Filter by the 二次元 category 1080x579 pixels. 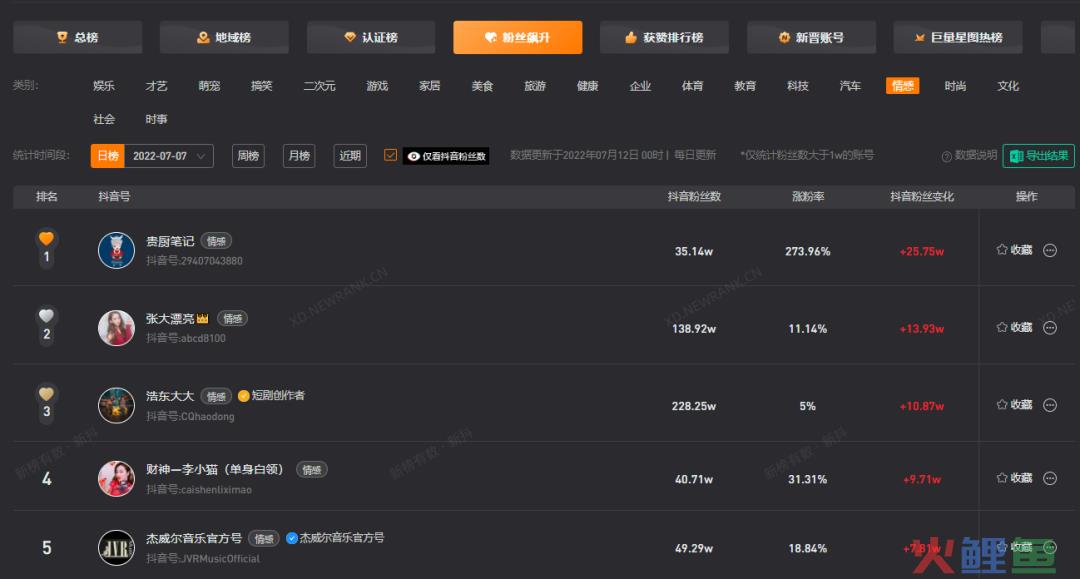pyautogui.click(x=320, y=86)
